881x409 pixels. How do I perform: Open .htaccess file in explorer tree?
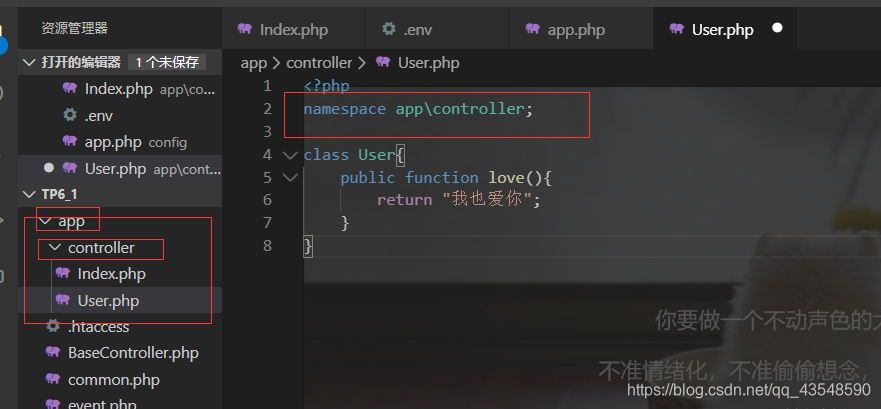pos(120,327)
